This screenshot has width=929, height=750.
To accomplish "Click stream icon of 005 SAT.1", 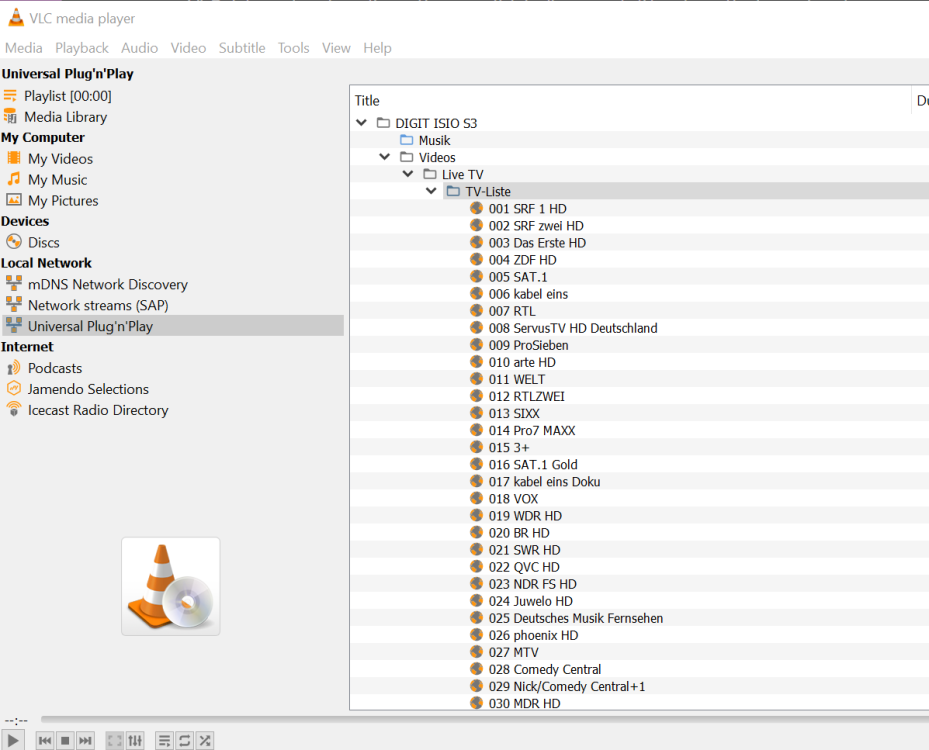I will [476, 277].
